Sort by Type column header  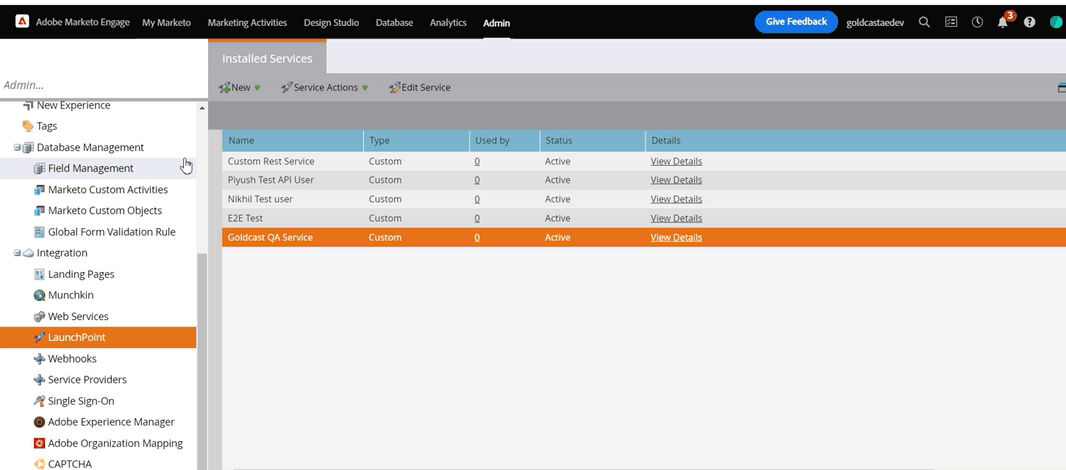click(x=417, y=141)
